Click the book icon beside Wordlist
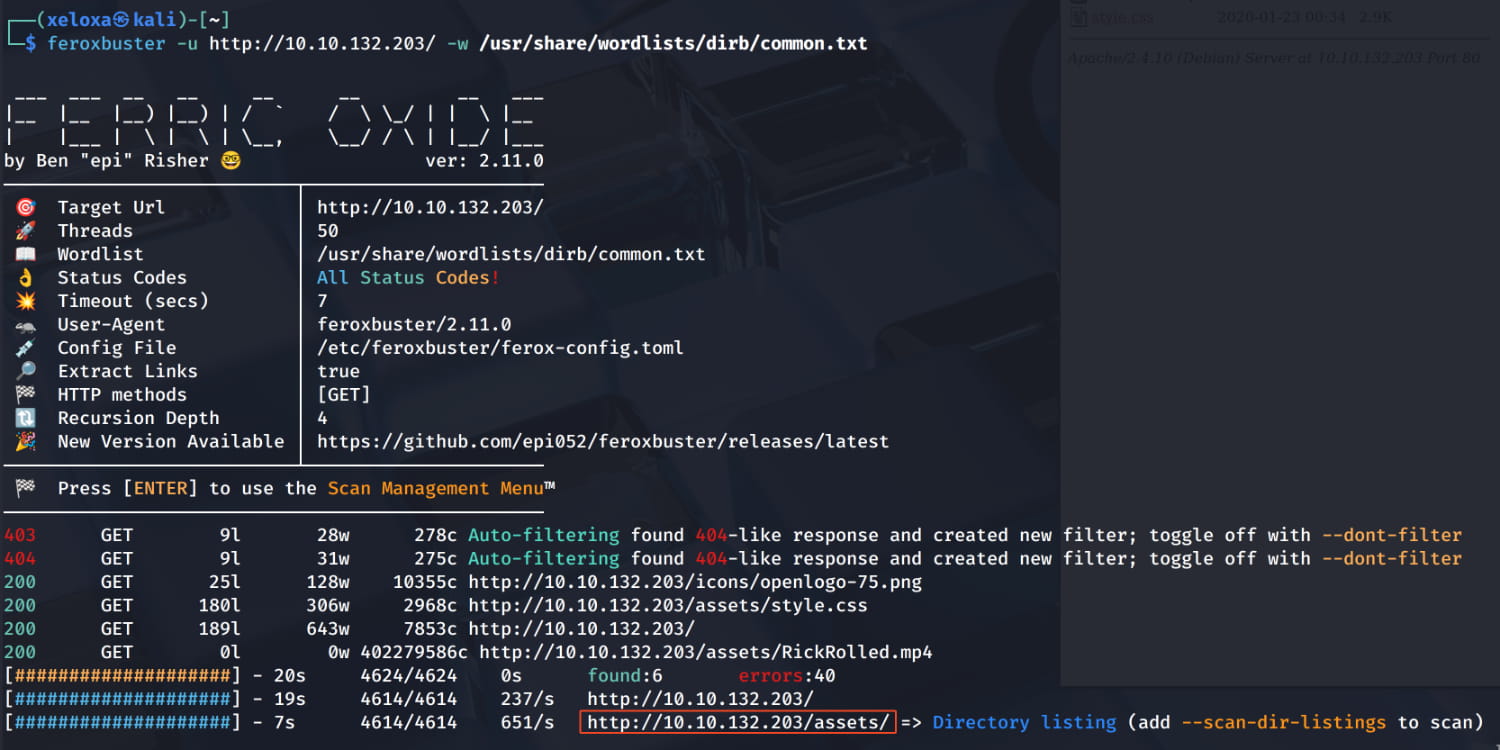1500x750 pixels. (25, 254)
